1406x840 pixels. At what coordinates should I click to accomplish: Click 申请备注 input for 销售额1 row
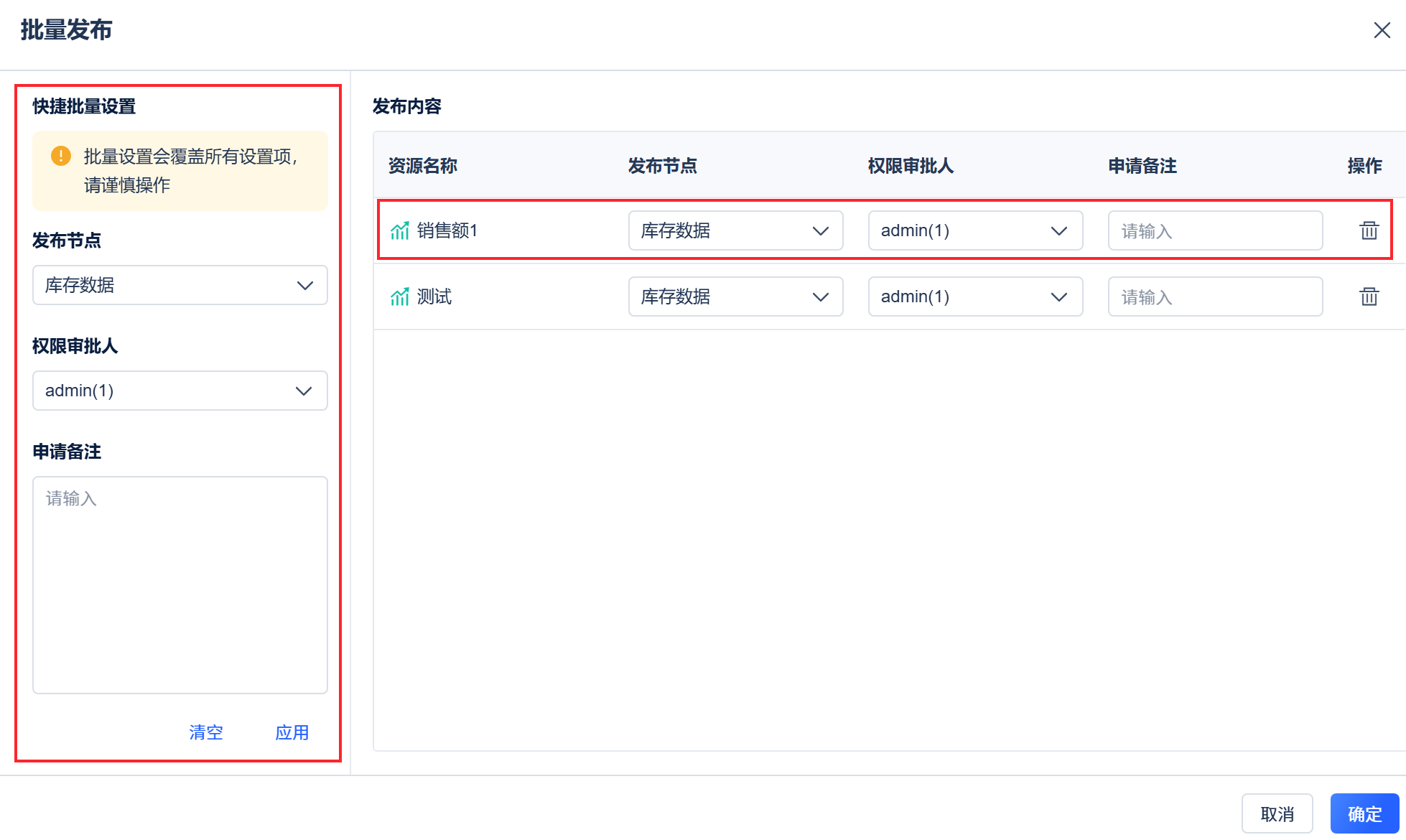click(1215, 230)
